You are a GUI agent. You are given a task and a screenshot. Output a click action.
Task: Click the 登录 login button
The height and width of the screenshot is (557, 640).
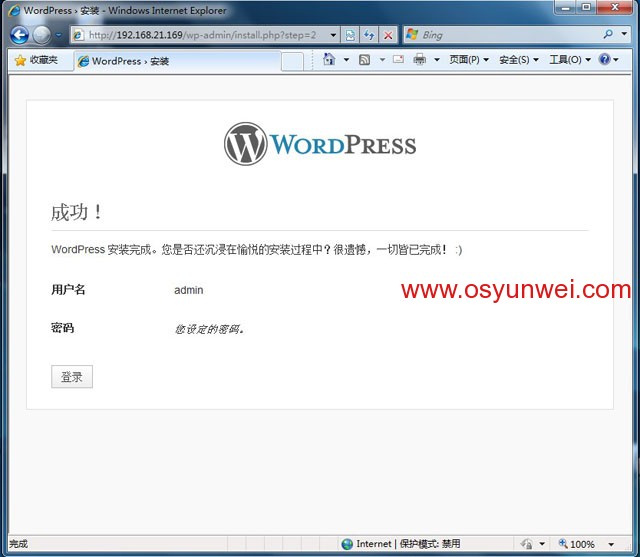tap(72, 377)
